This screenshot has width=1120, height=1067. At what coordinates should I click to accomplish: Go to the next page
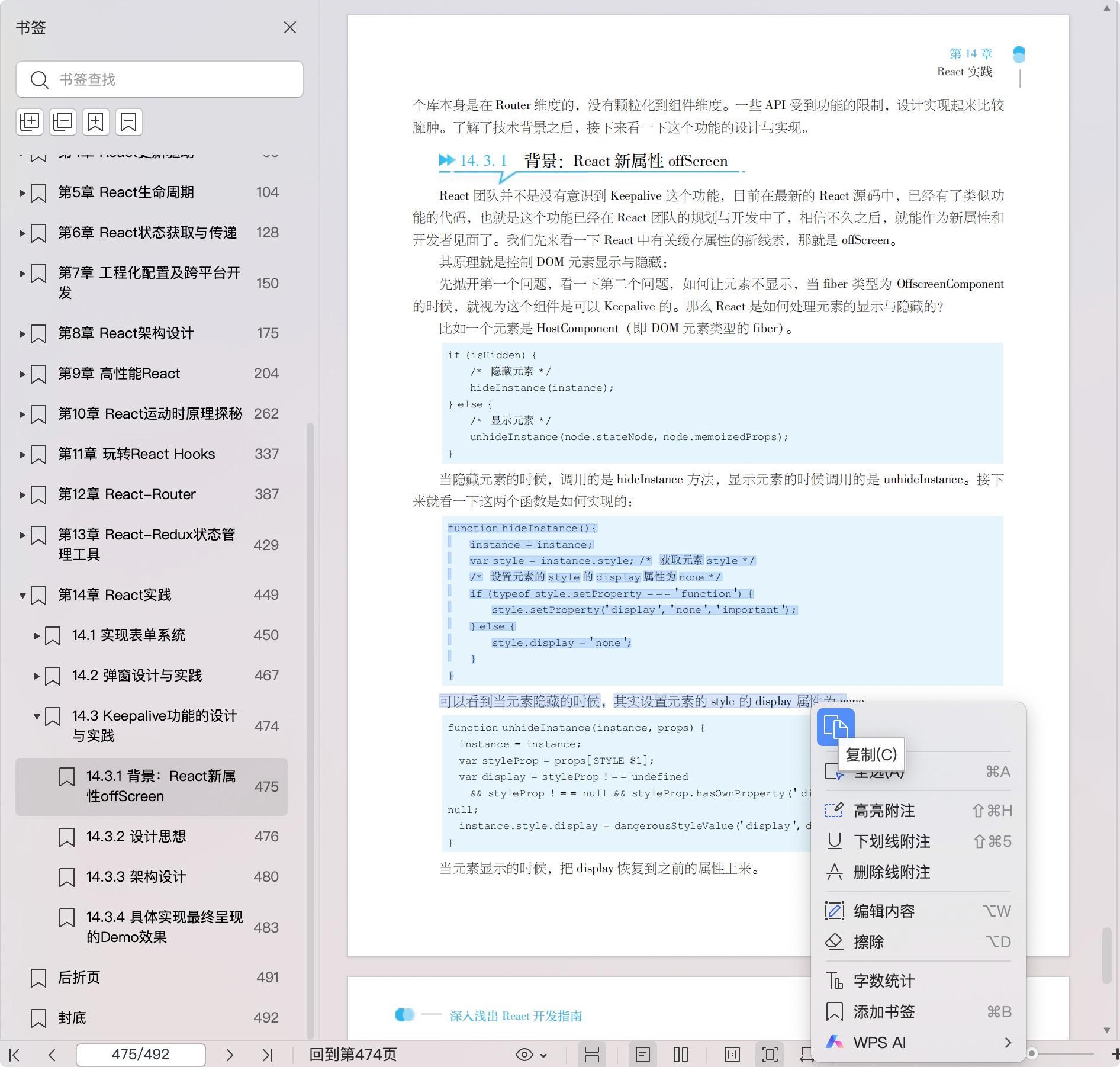[230, 1055]
